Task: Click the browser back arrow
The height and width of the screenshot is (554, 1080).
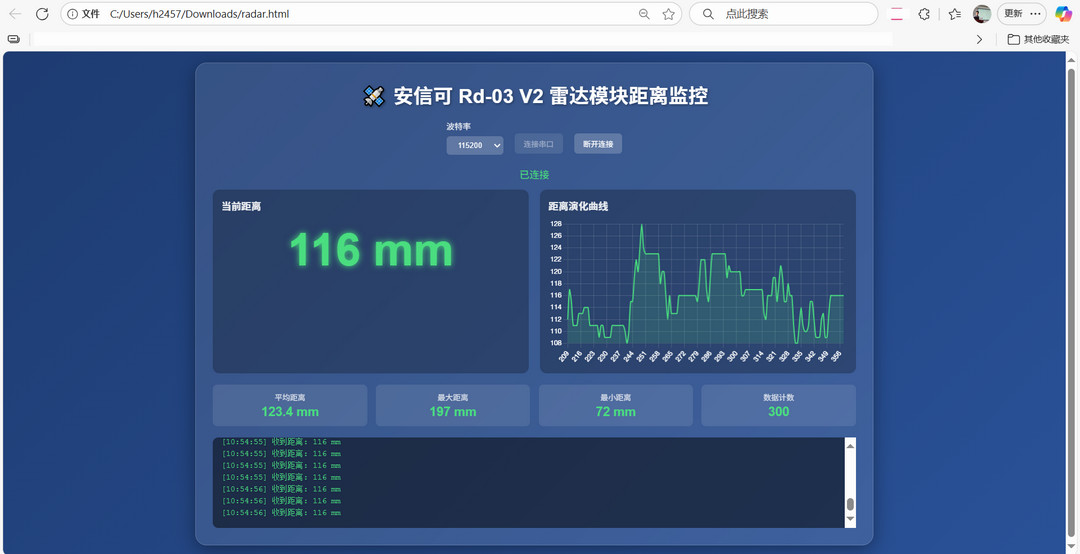Action: (x=15, y=14)
